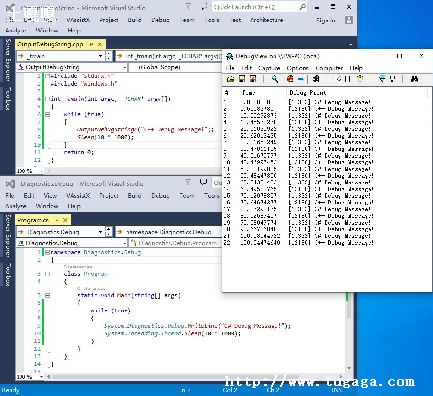Open the View menu in Diagnostics.Debug Visual Studio

[x=50, y=195]
